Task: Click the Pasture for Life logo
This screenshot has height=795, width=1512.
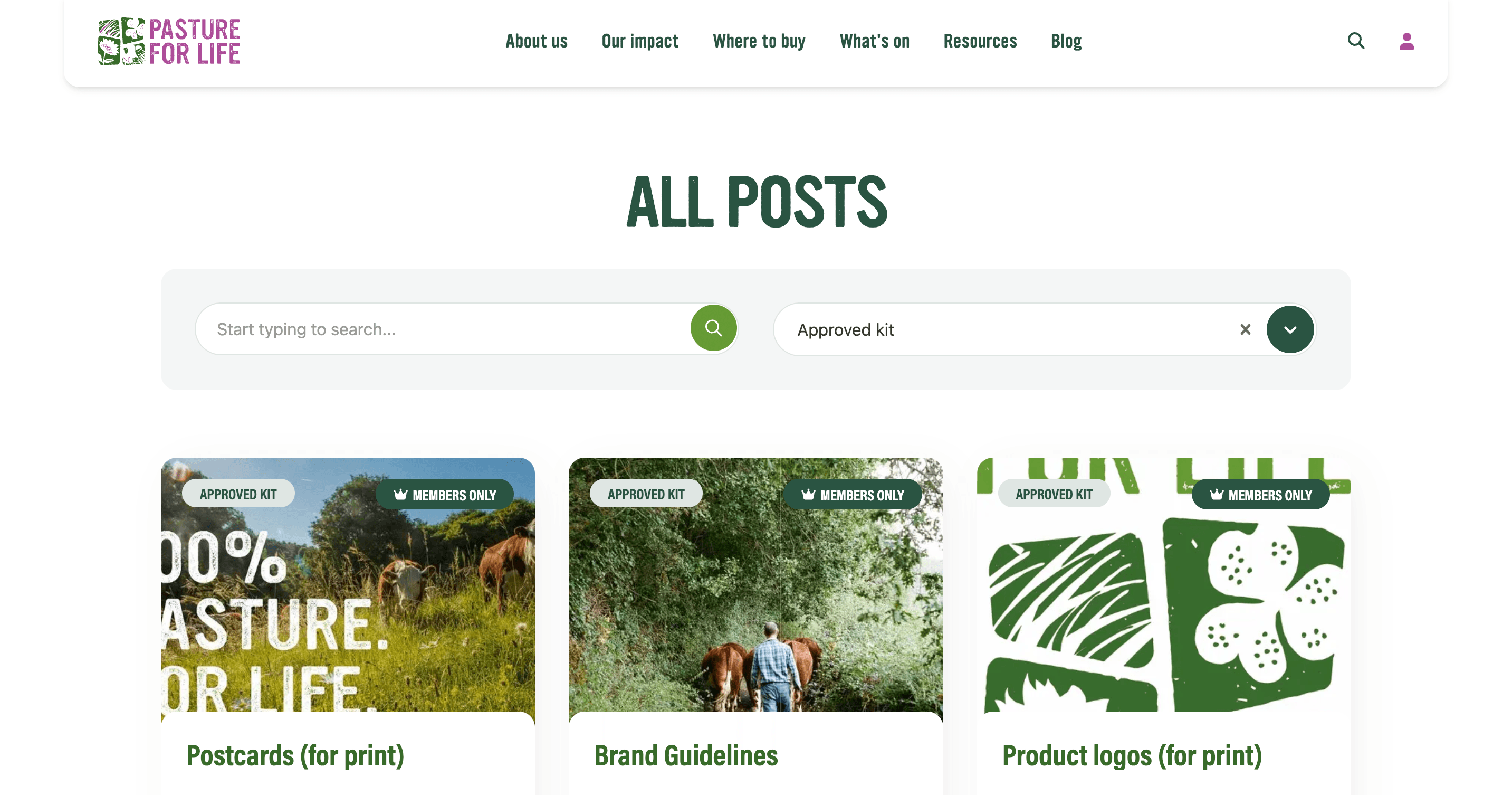Action: [x=169, y=41]
